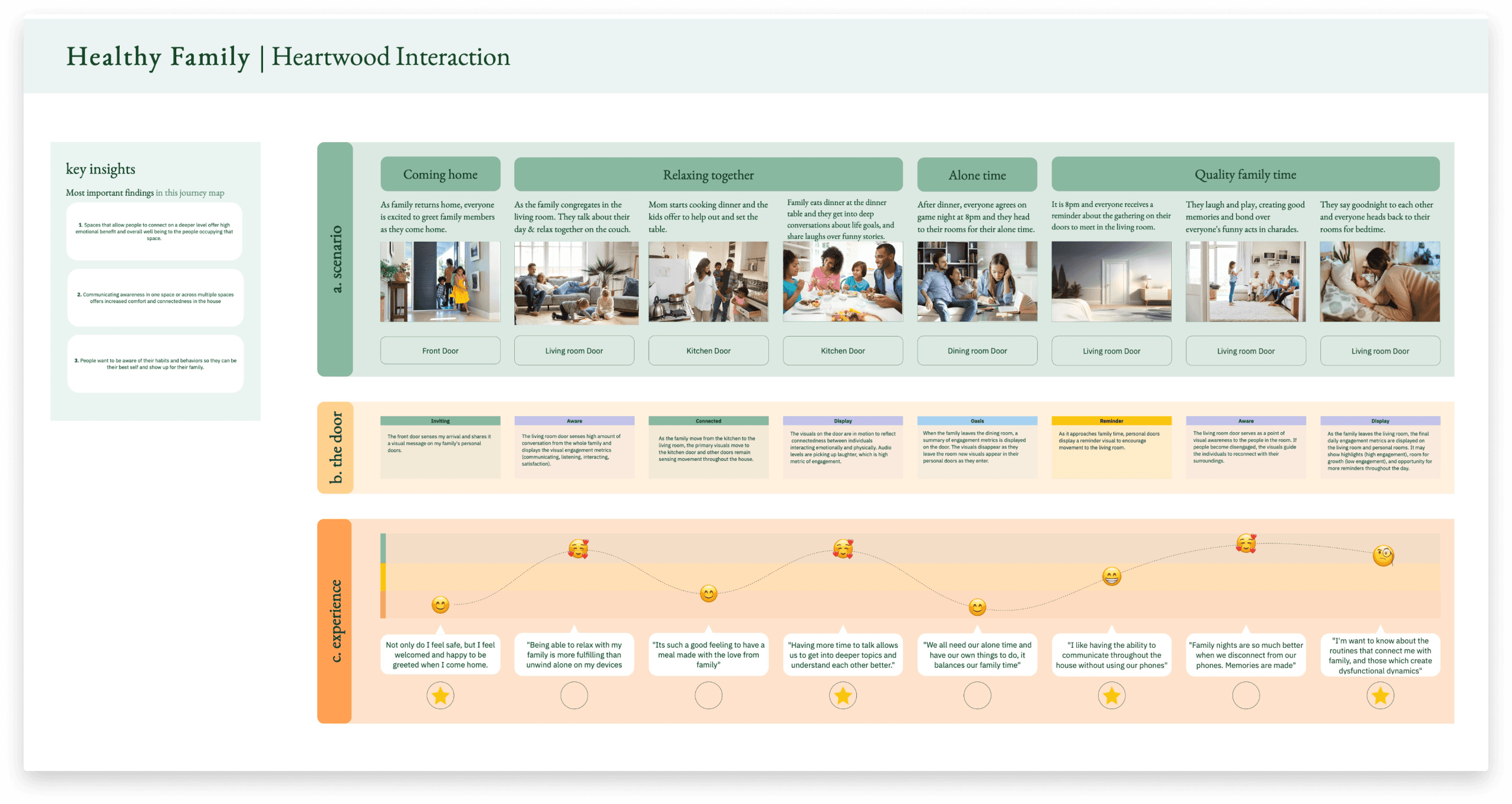Select the "Coming home" phase header
The image size is (1512, 804).
[440, 174]
